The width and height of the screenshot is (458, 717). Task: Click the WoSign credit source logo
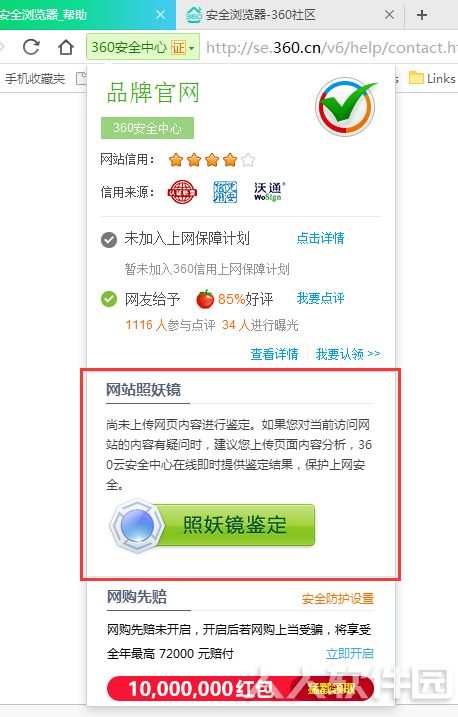(x=270, y=192)
